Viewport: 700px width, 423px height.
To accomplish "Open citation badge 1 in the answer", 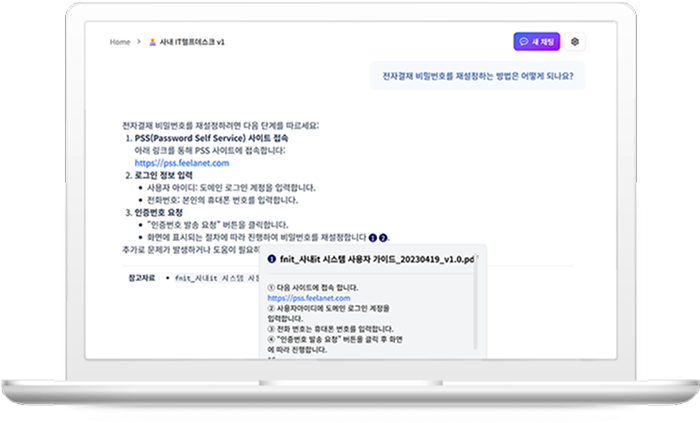I will pyautogui.click(x=372, y=237).
